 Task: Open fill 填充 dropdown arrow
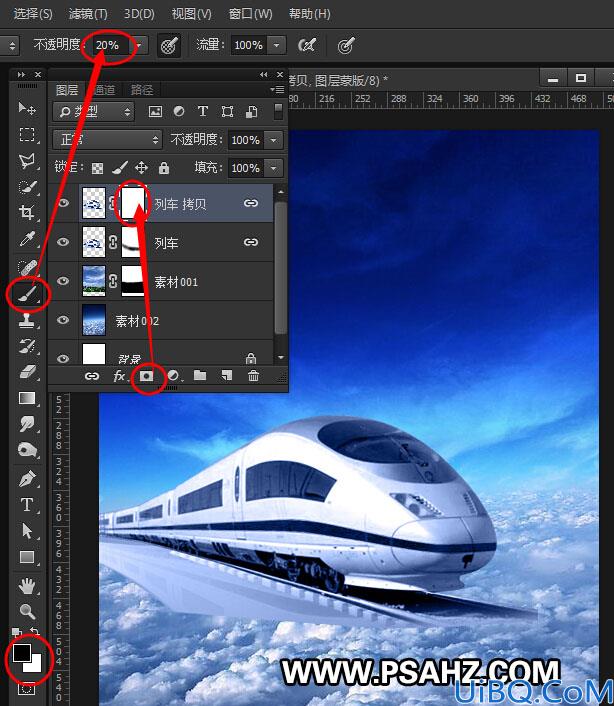coord(274,168)
